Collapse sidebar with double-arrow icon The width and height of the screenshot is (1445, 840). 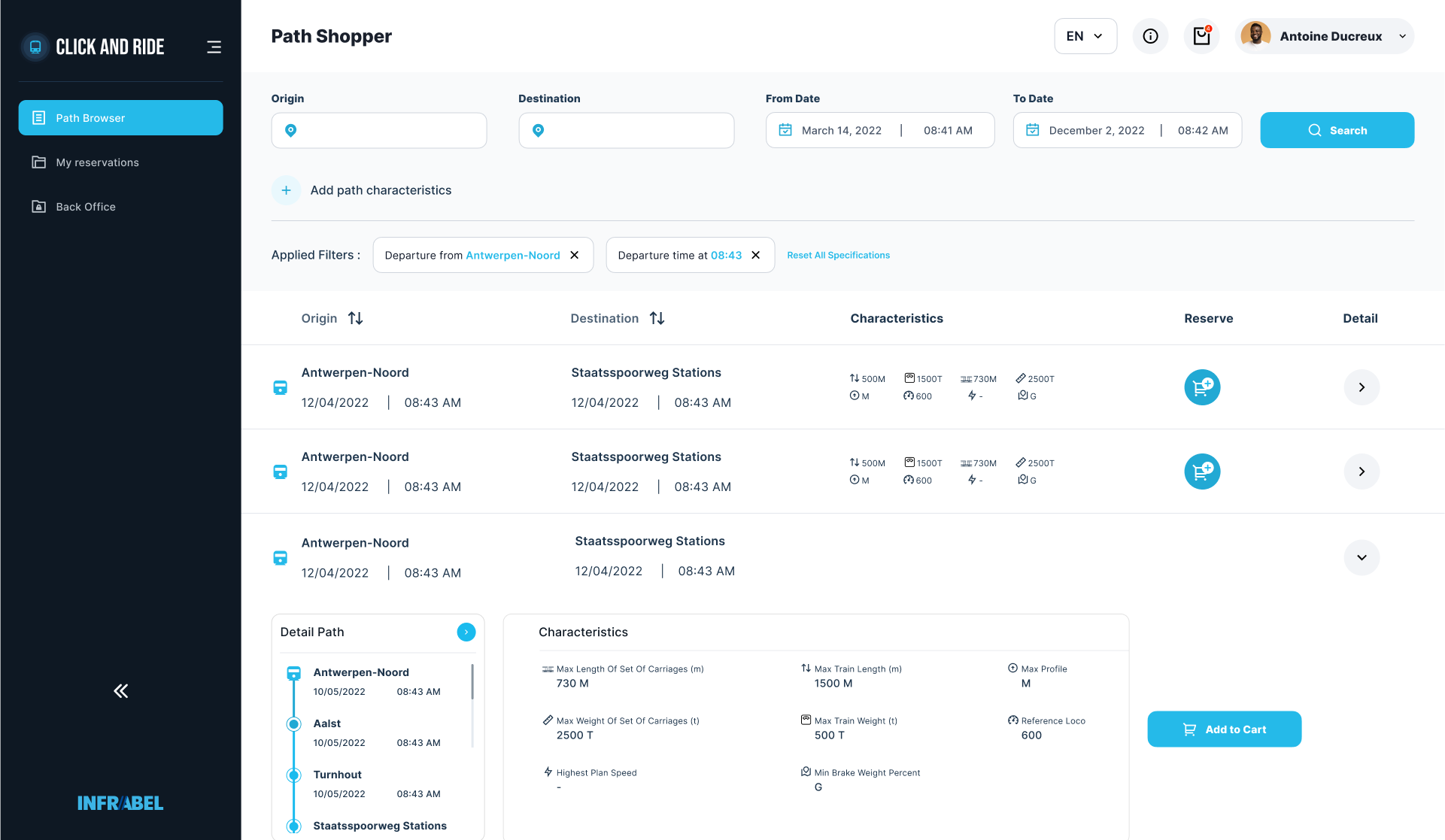click(120, 691)
